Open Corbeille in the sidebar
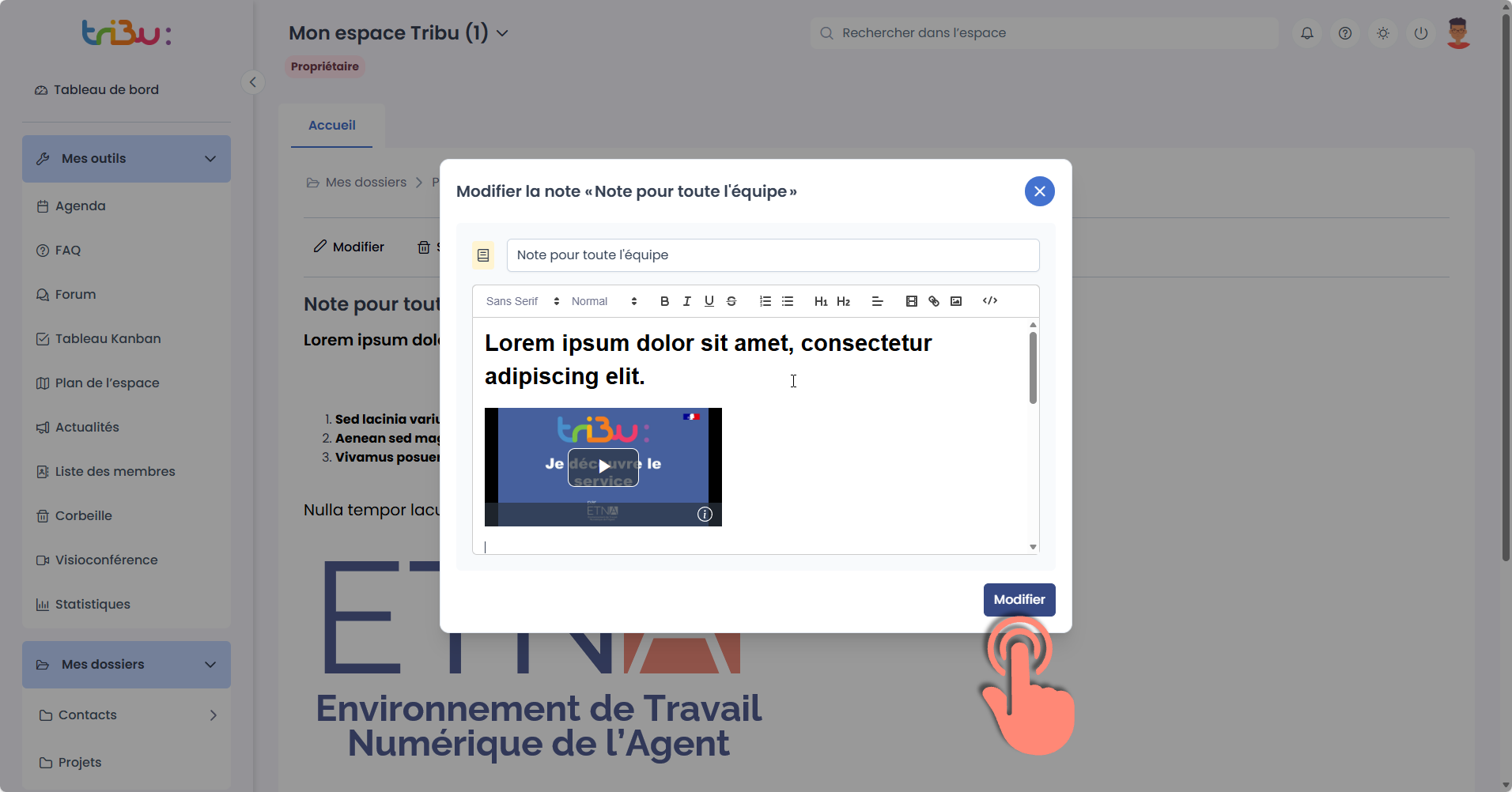The height and width of the screenshot is (792, 1512). click(x=74, y=516)
